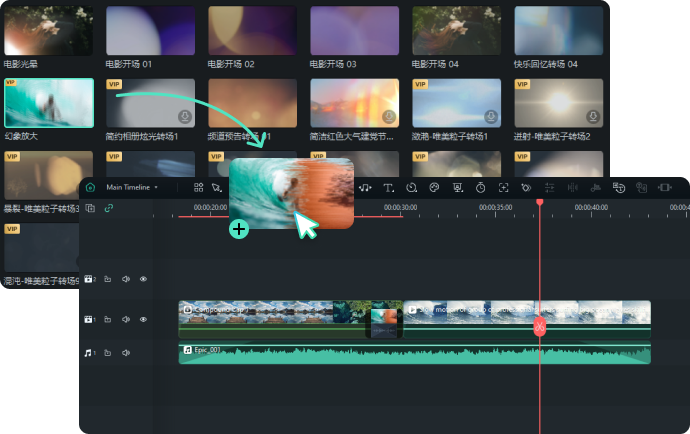Screen dimensions: 690x434
Task: Hide video track 1 with eye icon
Action: tap(143, 320)
